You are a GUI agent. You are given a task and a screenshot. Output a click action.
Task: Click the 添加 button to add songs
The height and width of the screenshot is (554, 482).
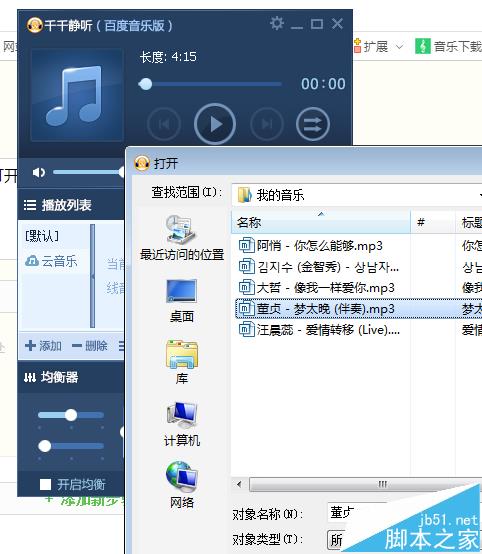(43, 346)
